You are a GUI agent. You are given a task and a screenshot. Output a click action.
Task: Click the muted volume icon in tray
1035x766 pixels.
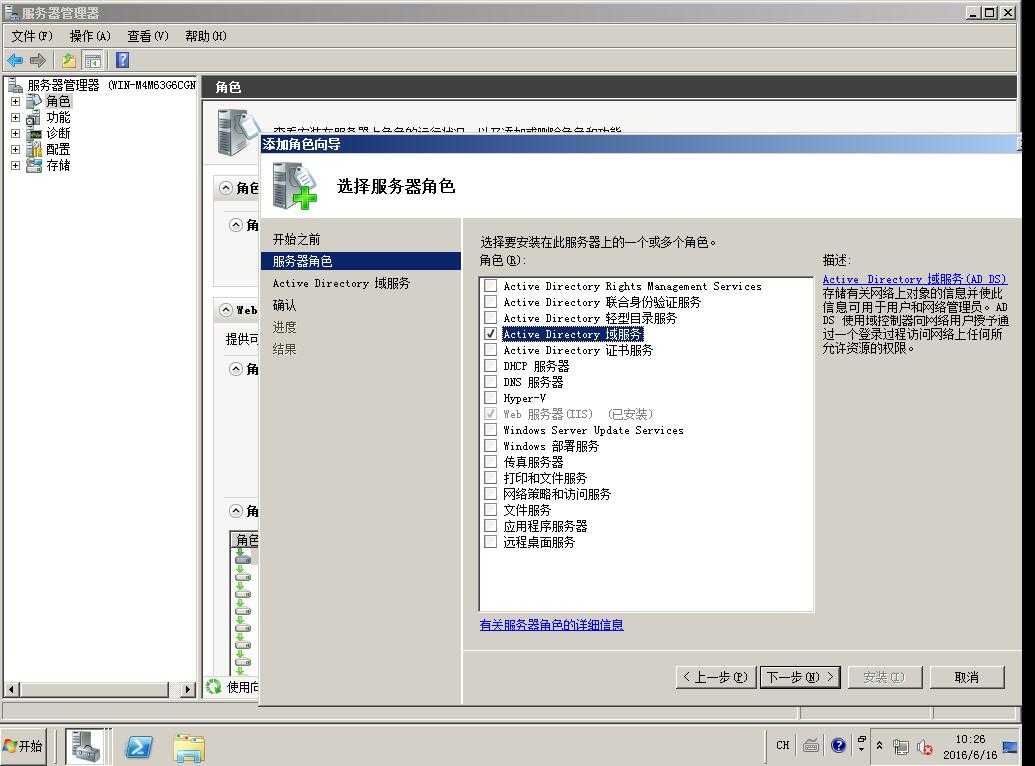[925, 747]
